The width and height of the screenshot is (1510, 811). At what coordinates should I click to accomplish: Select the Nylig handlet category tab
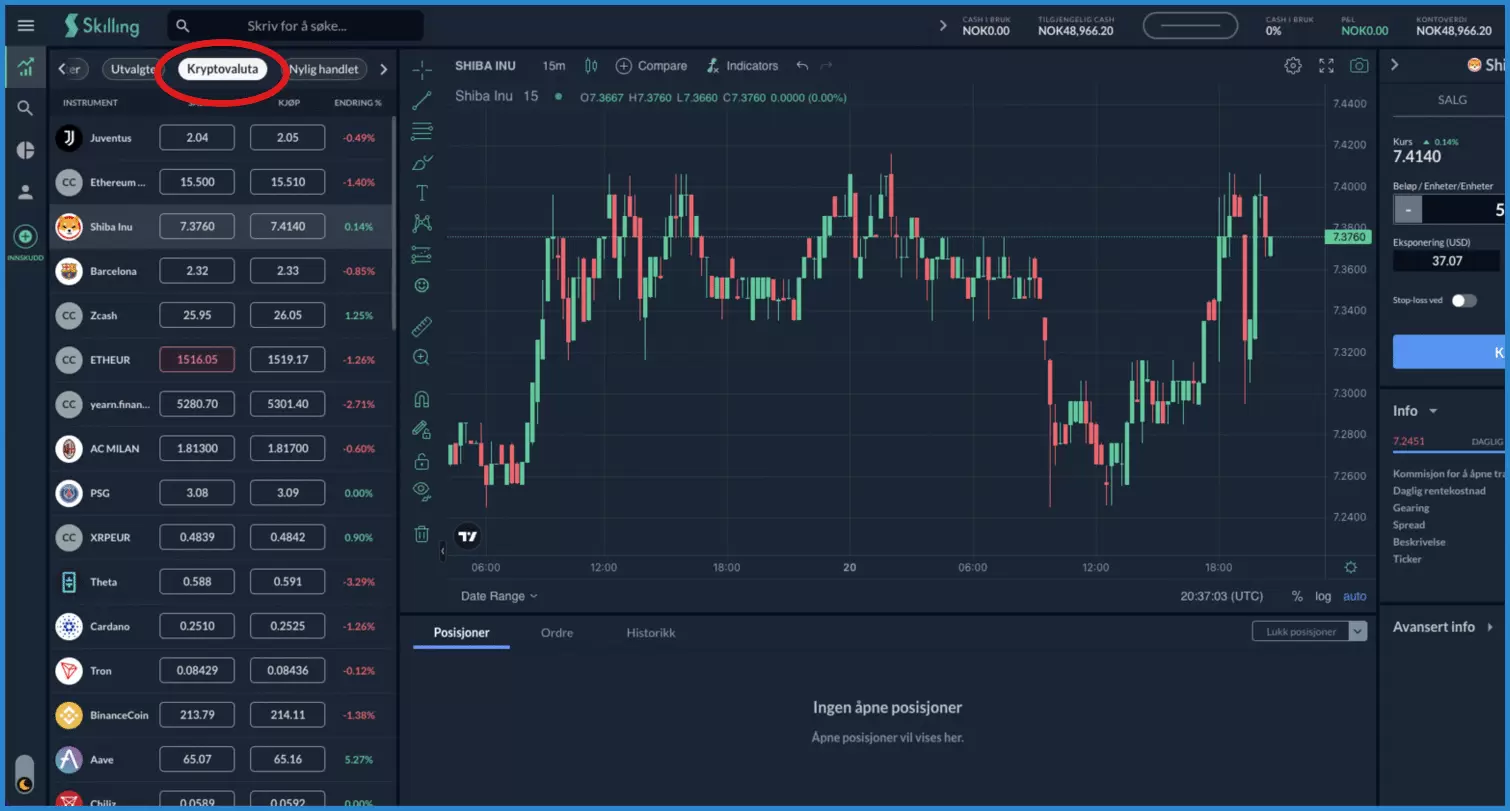coord(324,69)
